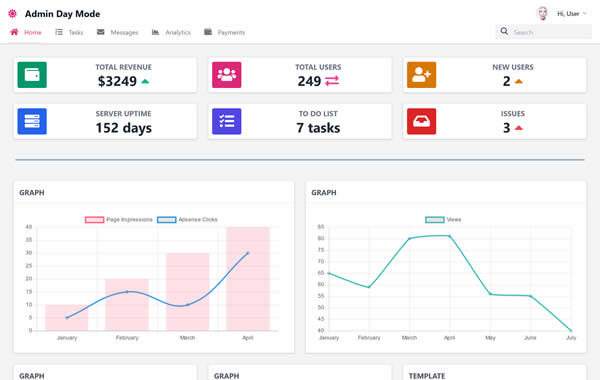600x380 pixels.
Task: Click the purple To Do List checklist icon
Action: click(227, 121)
